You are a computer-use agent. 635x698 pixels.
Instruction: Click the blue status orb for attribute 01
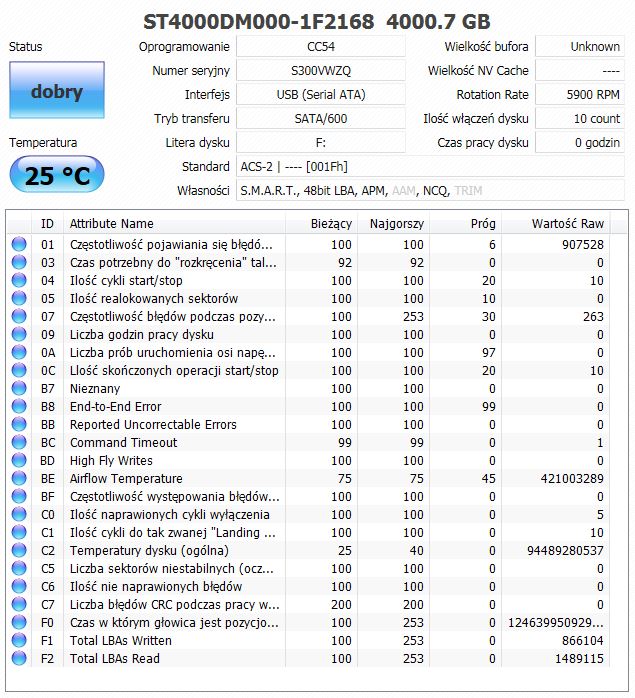pos(19,244)
